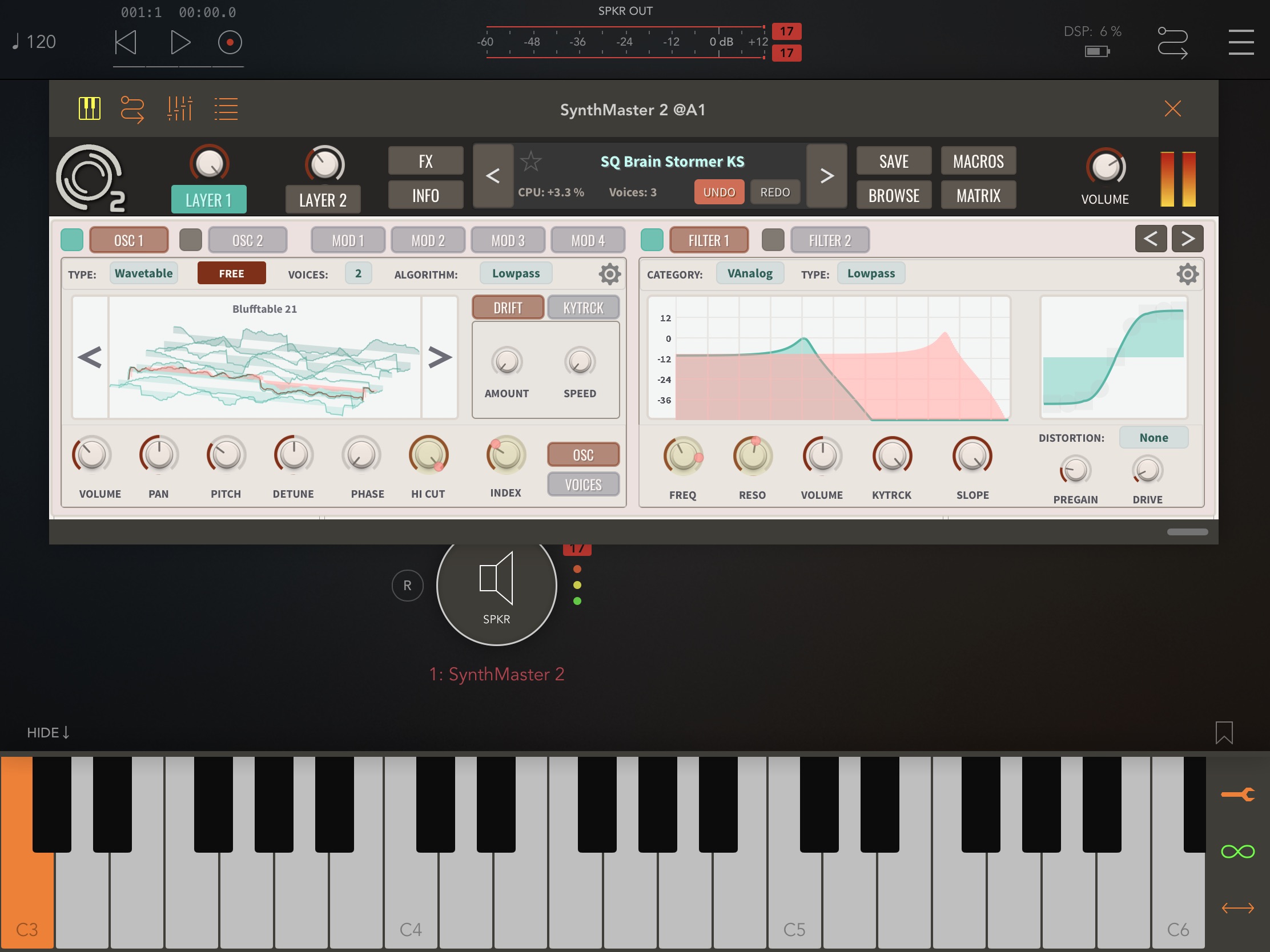The height and width of the screenshot is (952, 1270).
Task: Click the filter FREQ knob
Action: pos(682,455)
